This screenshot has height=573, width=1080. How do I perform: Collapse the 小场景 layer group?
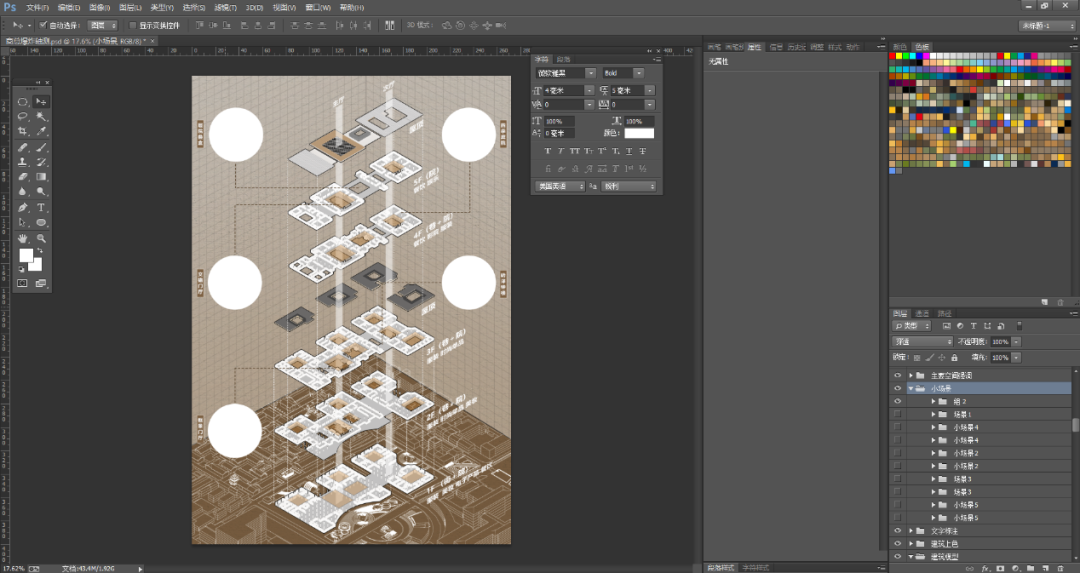911,388
